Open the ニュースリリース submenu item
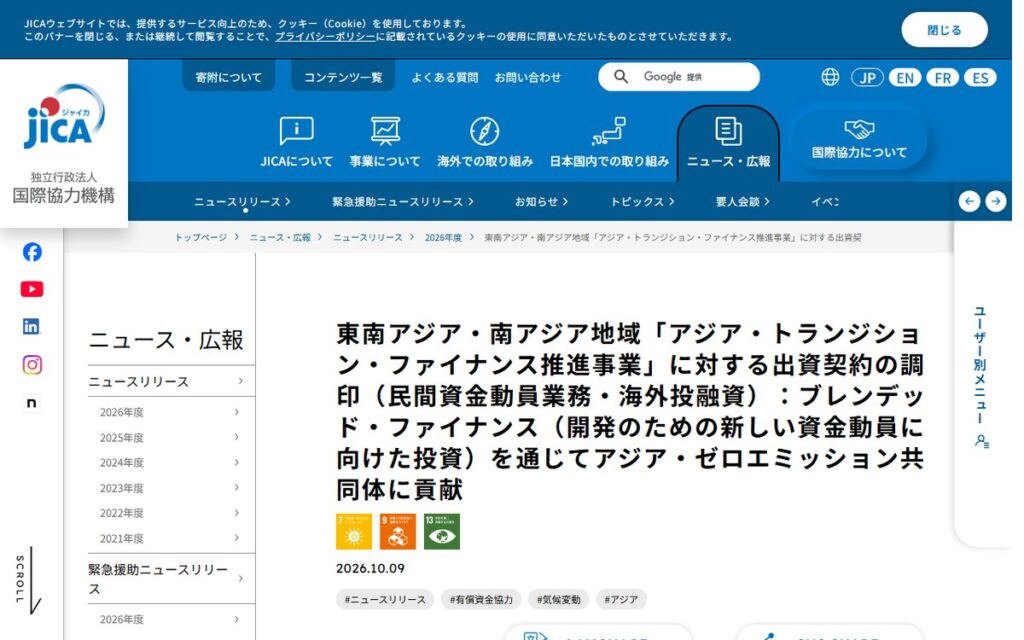Image resolution: width=1024 pixels, height=640 pixels. [242, 202]
